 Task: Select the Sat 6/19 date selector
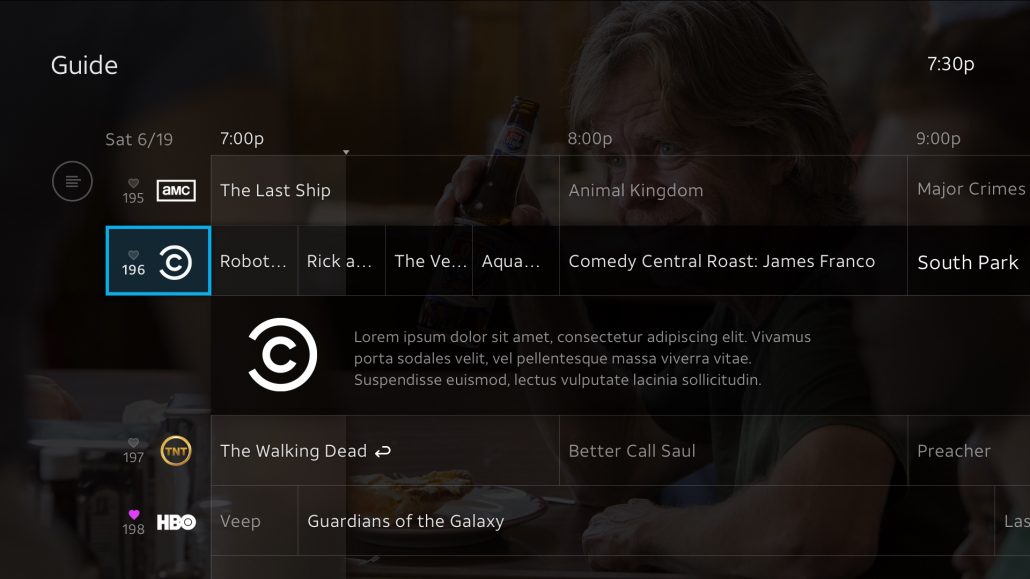coord(139,139)
